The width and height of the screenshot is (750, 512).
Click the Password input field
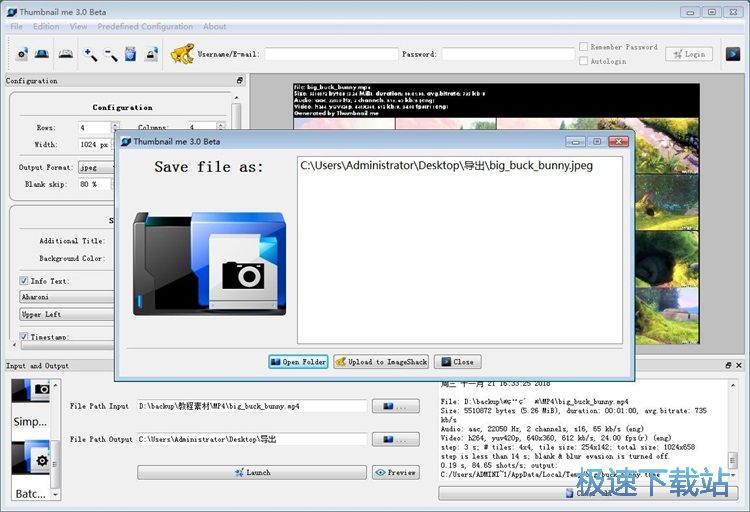tap(507, 54)
